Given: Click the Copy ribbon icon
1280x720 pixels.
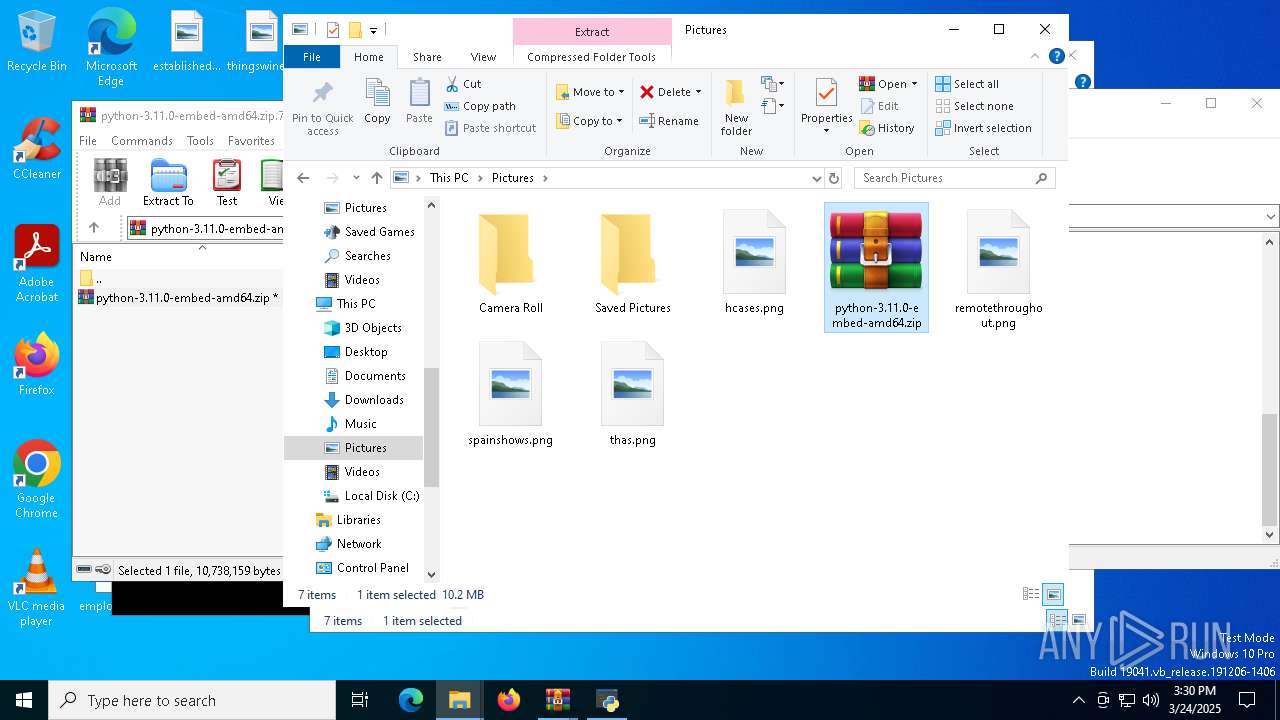Looking at the screenshot, I should coord(377,101).
